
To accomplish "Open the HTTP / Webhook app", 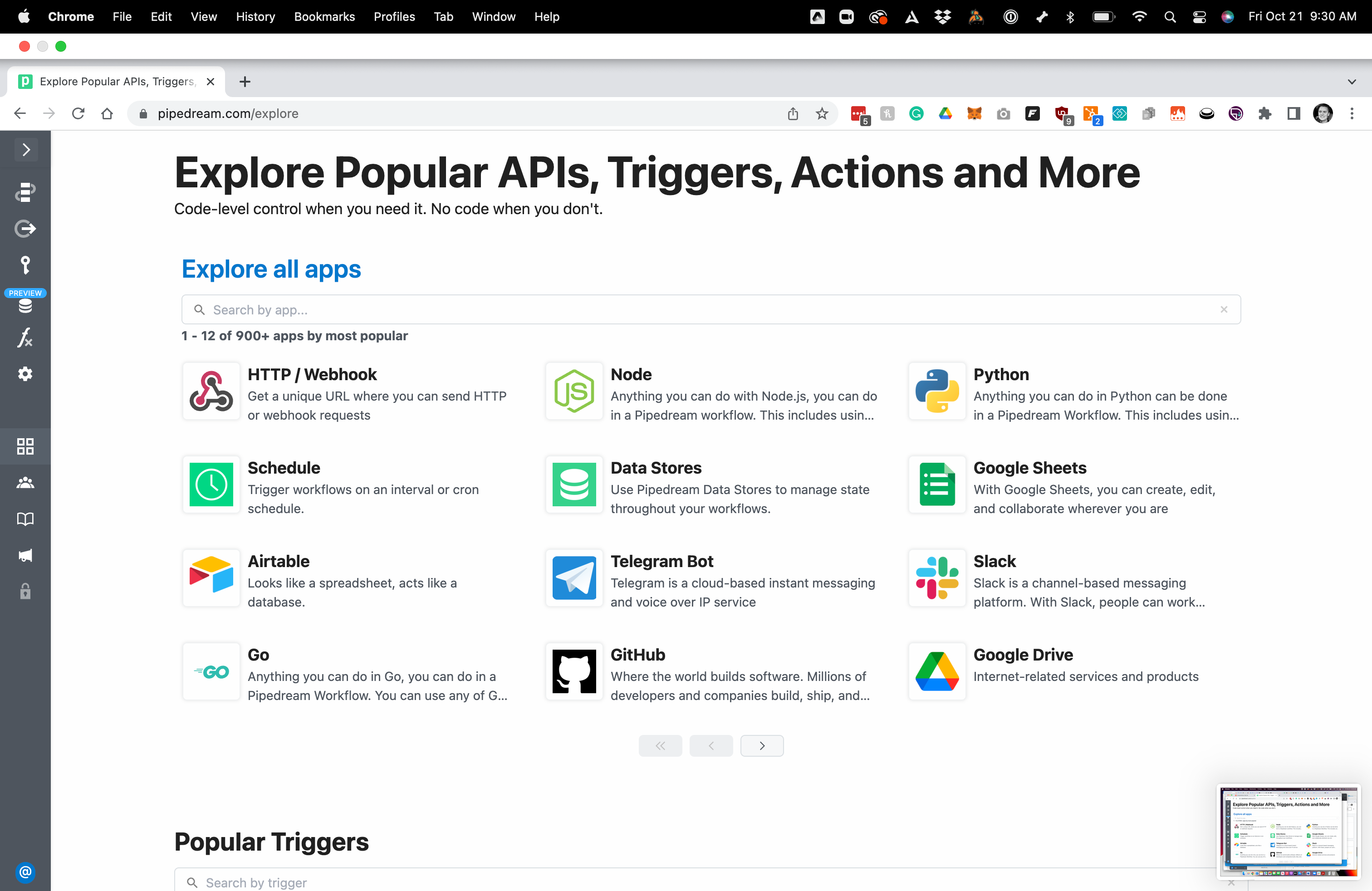I will [x=312, y=375].
